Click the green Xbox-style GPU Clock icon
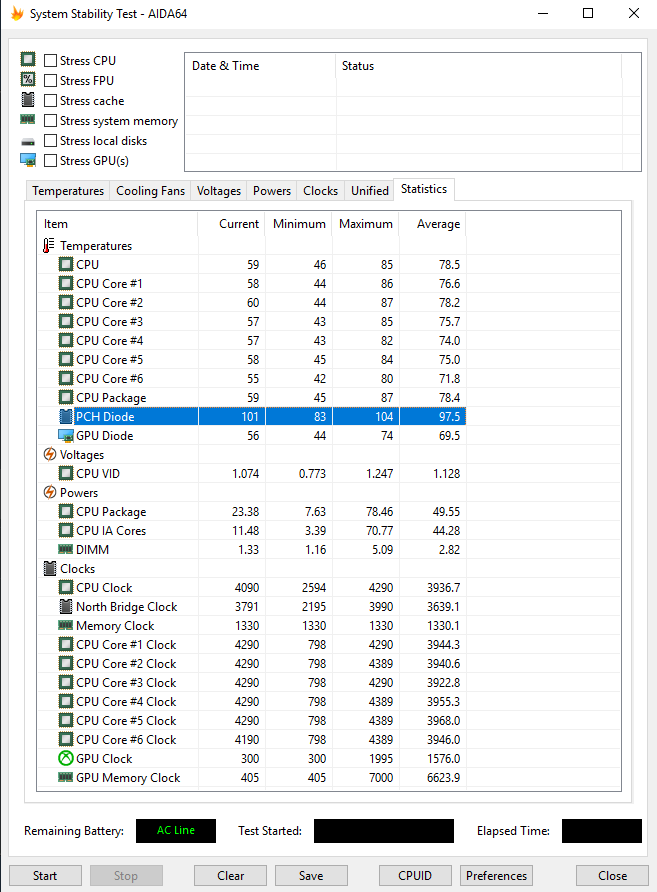657x892 pixels. pyautogui.click(x=66, y=758)
